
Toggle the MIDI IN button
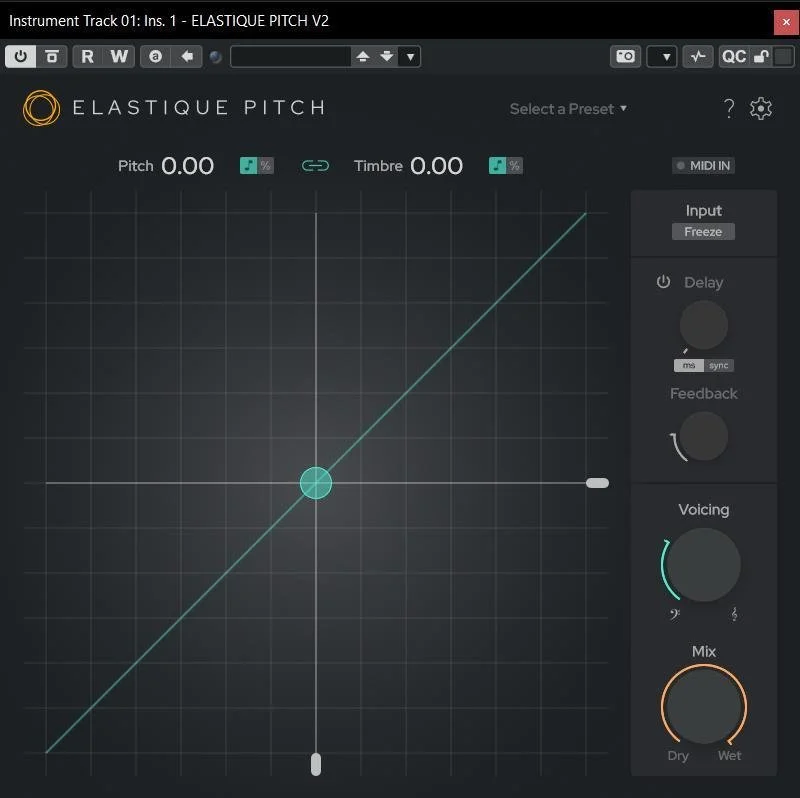click(704, 165)
